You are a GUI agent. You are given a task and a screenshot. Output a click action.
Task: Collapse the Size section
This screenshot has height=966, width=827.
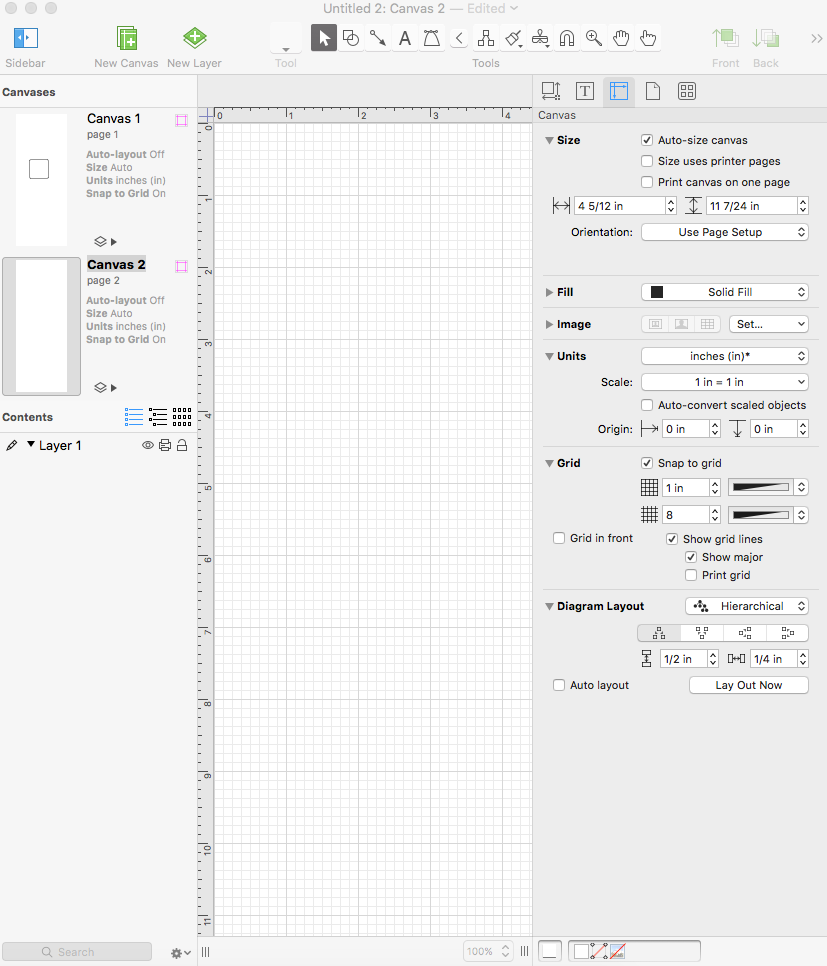click(549, 140)
